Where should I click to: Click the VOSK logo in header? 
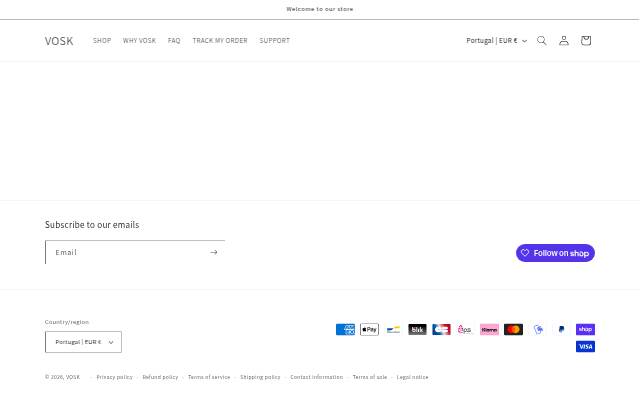(x=59, y=41)
